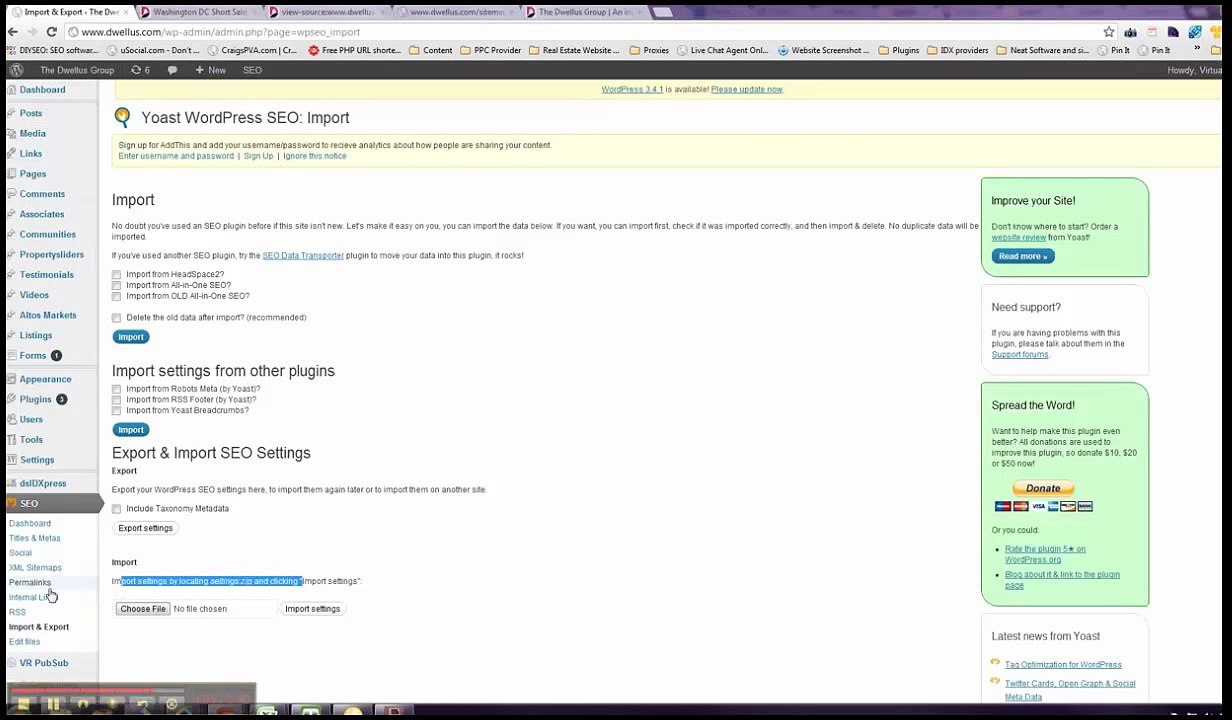Open XML Sitemaps in SEO submenu
Image resolution: width=1232 pixels, height=720 pixels.
tap(35, 568)
